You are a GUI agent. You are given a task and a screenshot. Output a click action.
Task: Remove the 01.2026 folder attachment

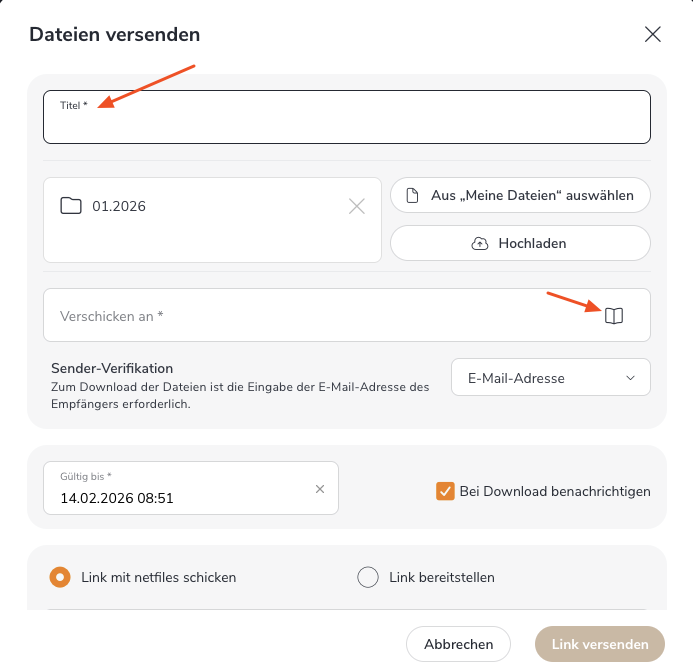click(x=357, y=206)
